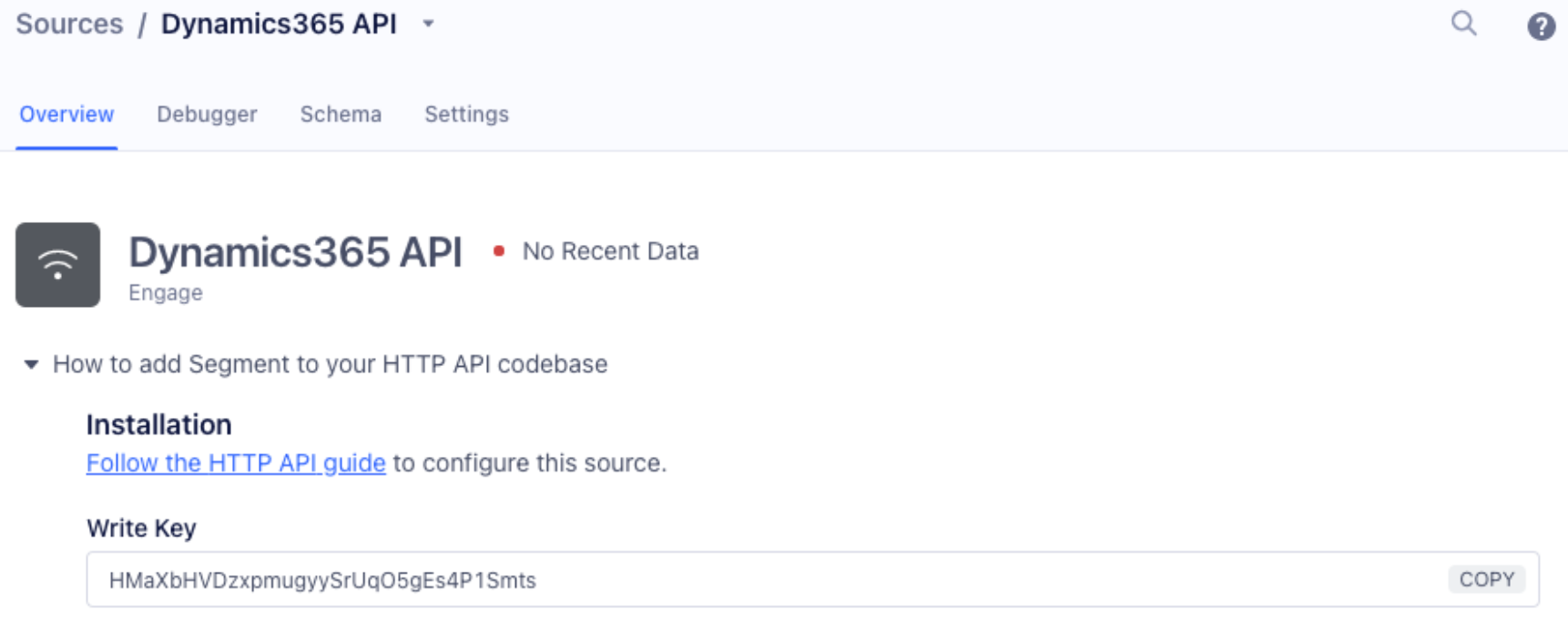This screenshot has height=620, width=1568.
Task: Click inside the Write Key field
Action: [728, 580]
